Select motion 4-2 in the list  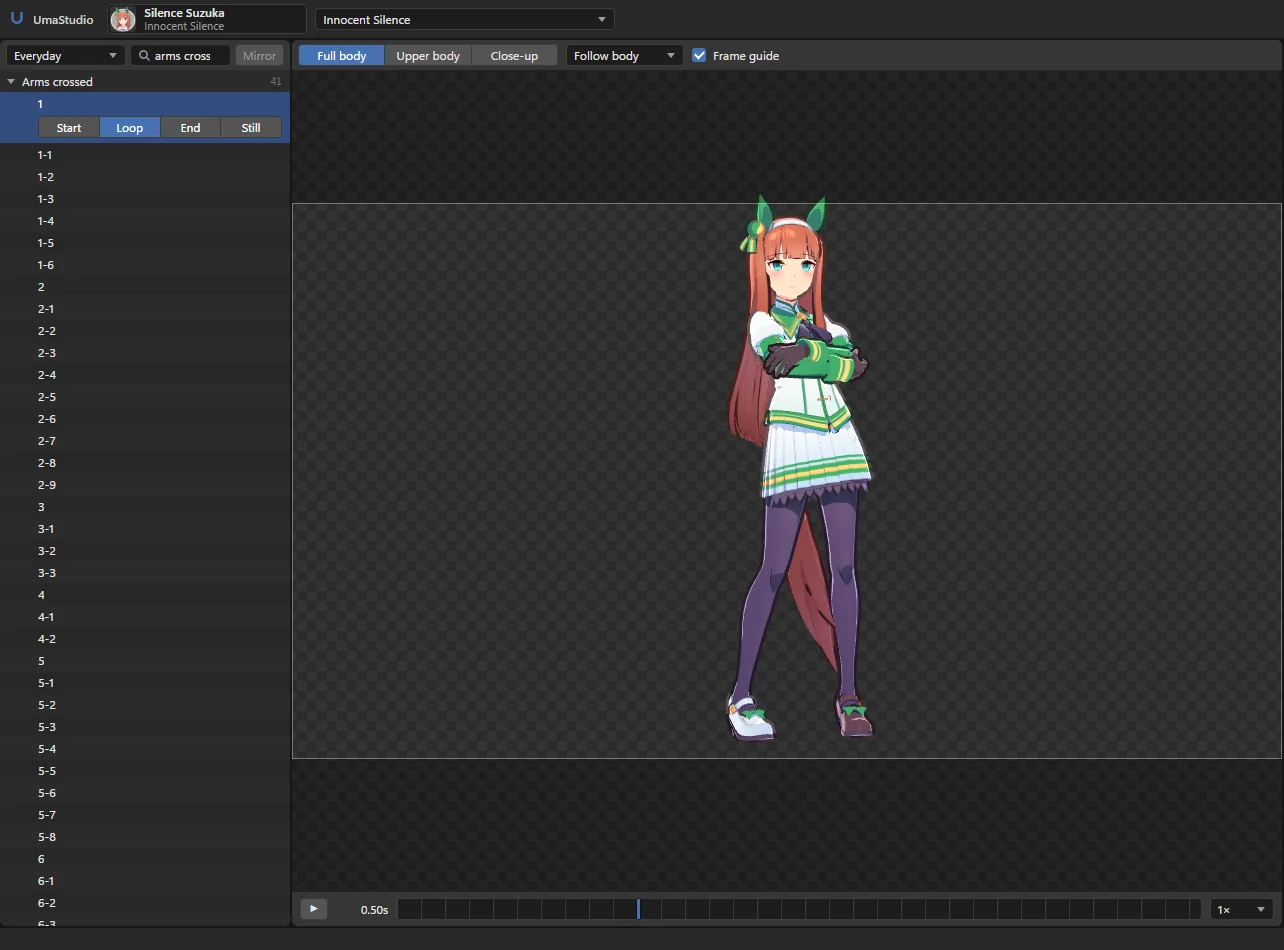click(145, 639)
